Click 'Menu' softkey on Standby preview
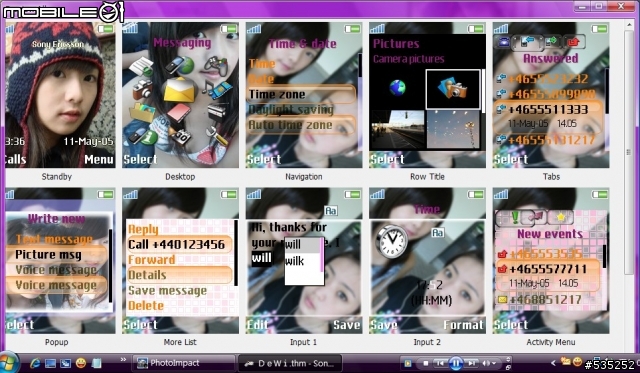Screen dimensions: 640x373 click(99, 160)
